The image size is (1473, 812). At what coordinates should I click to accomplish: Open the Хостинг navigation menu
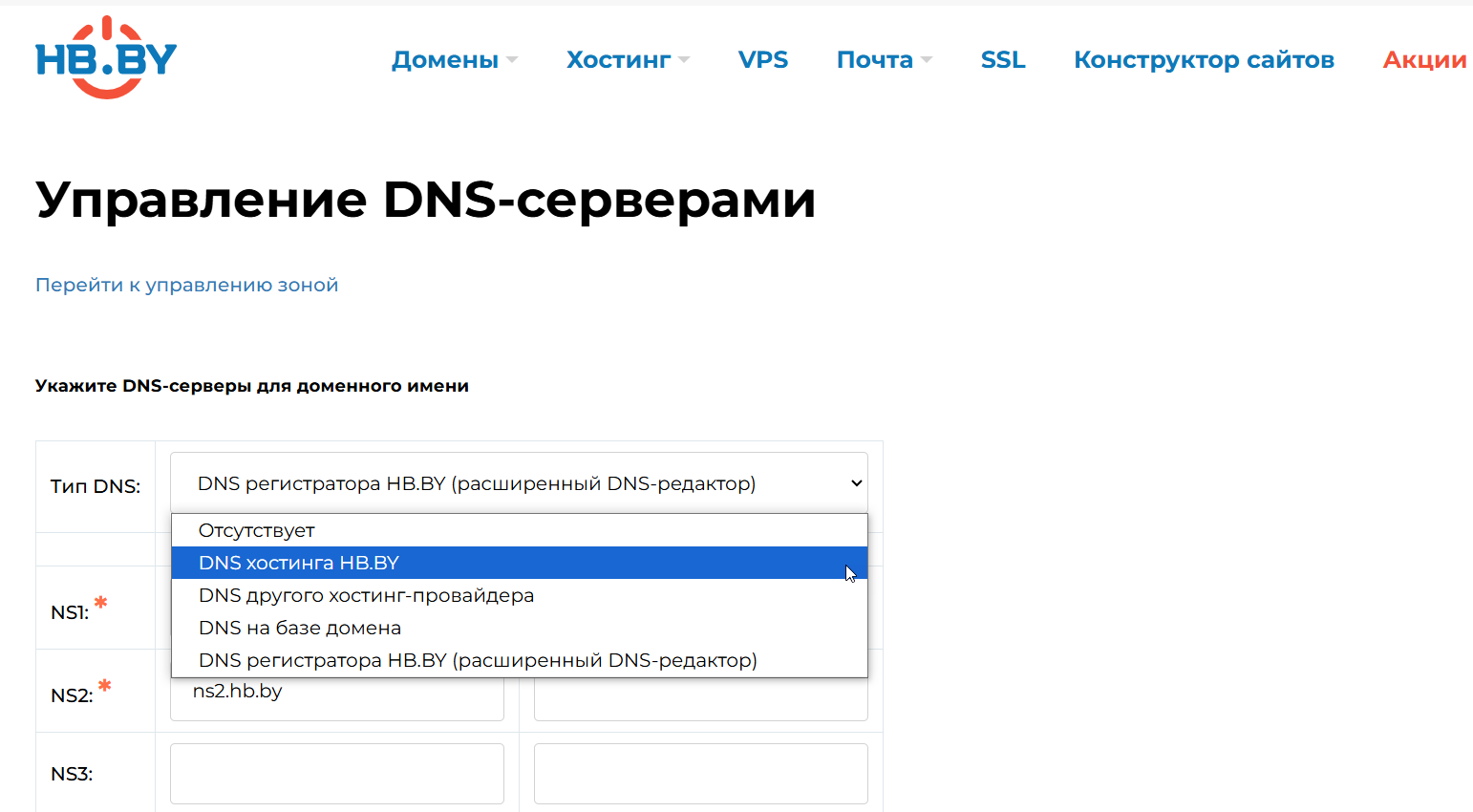[x=618, y=60]
